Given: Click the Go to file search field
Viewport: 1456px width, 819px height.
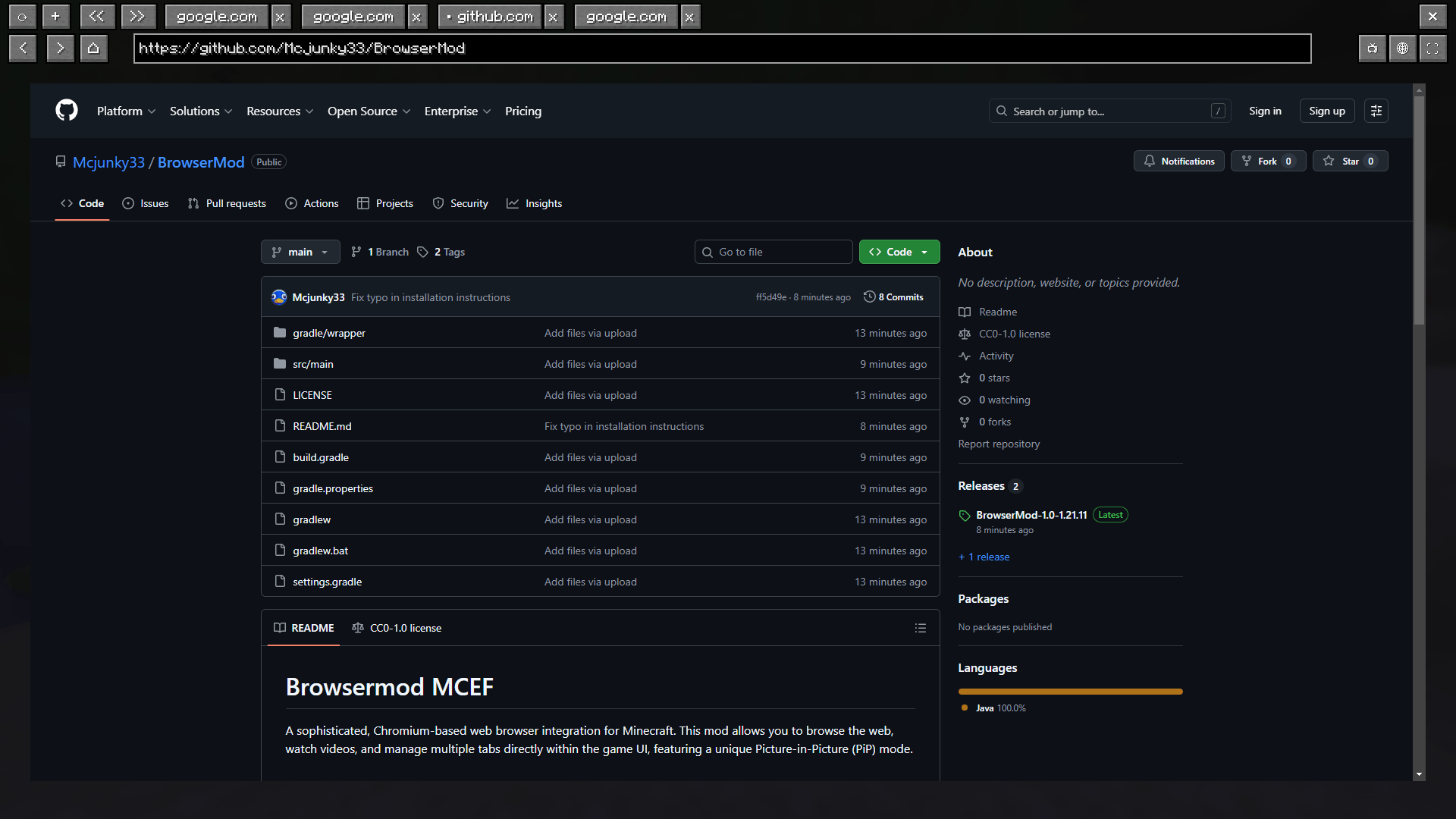Looking at the screenshot, I should point(773,252).
